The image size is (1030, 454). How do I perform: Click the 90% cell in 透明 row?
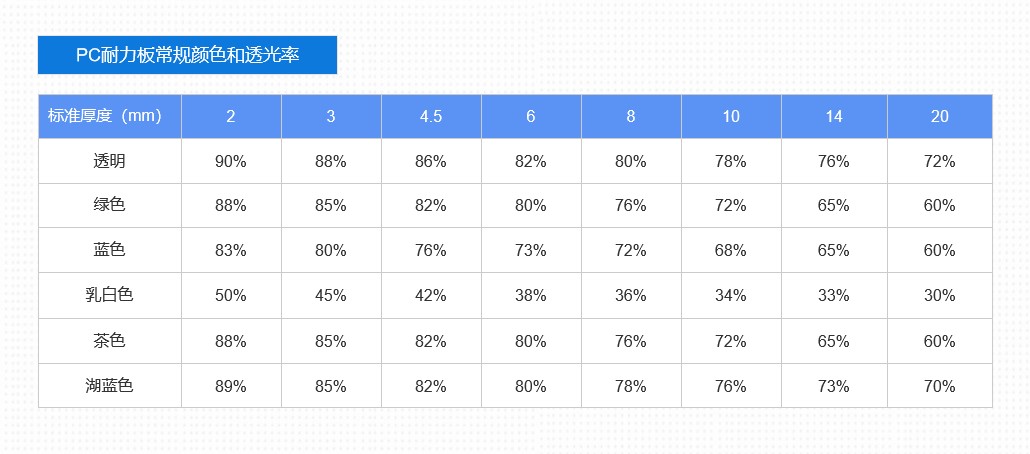coord(231,161)
